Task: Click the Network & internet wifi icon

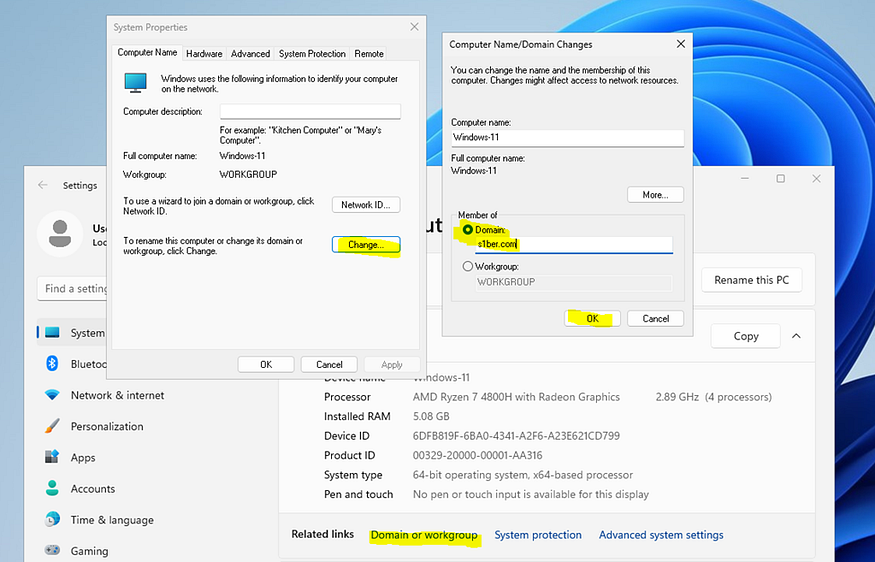Action: click(x=52, y=395)
